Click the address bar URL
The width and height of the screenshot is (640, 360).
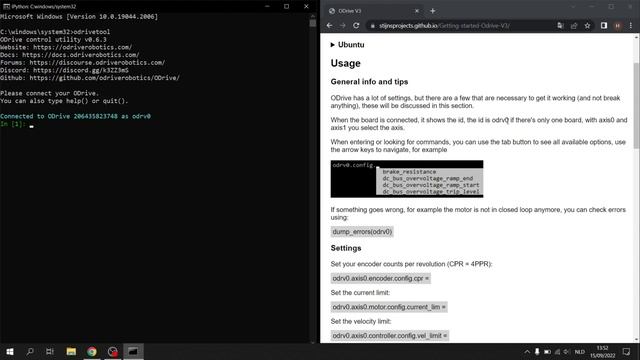click(444, 26)
